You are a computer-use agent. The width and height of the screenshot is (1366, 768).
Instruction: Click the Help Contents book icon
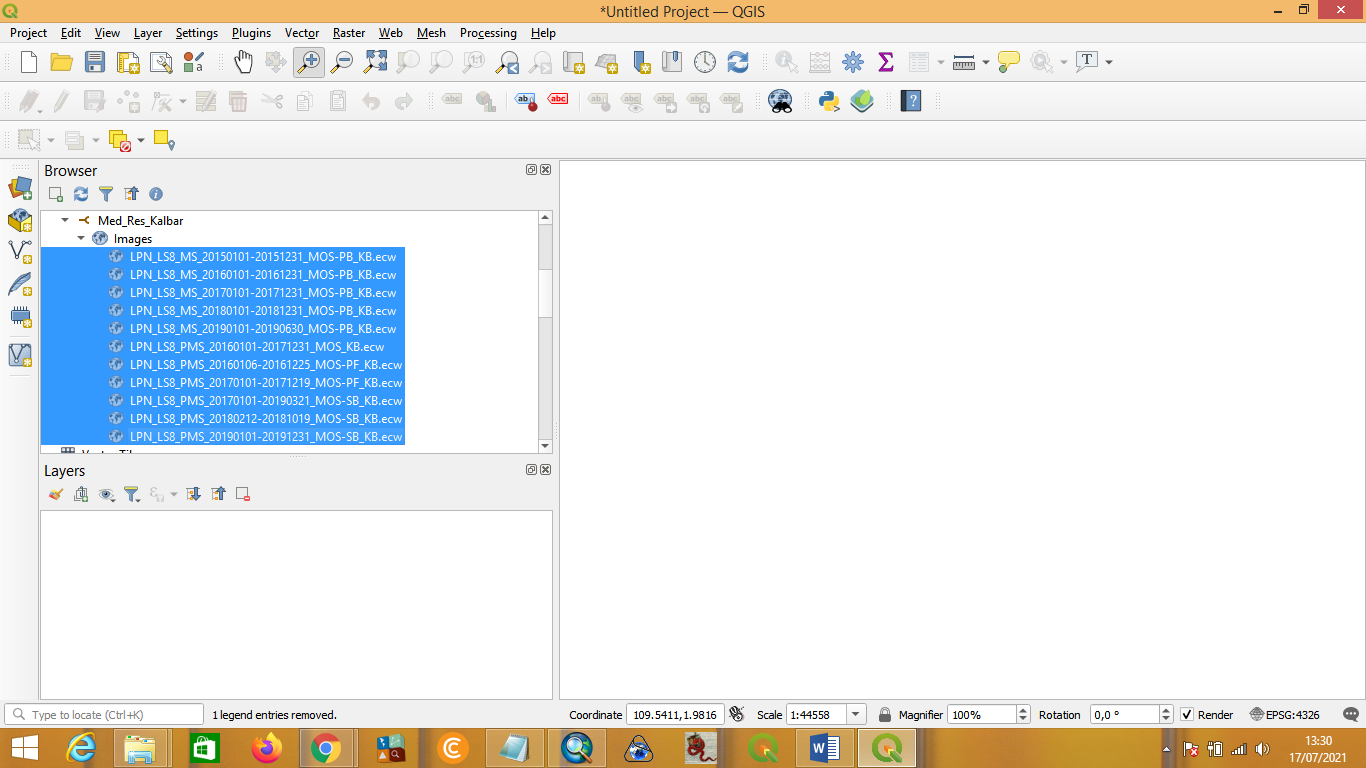[911, 101]
